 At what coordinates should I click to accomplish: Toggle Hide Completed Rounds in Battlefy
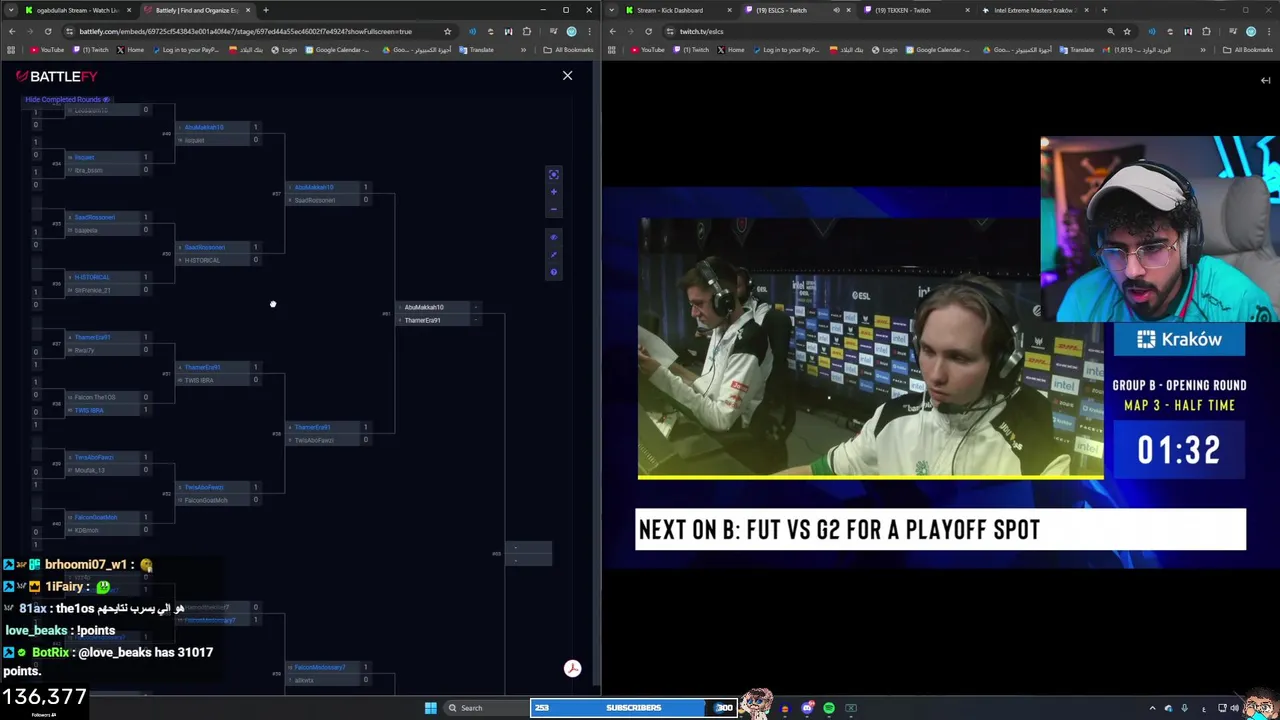point(67,99)
